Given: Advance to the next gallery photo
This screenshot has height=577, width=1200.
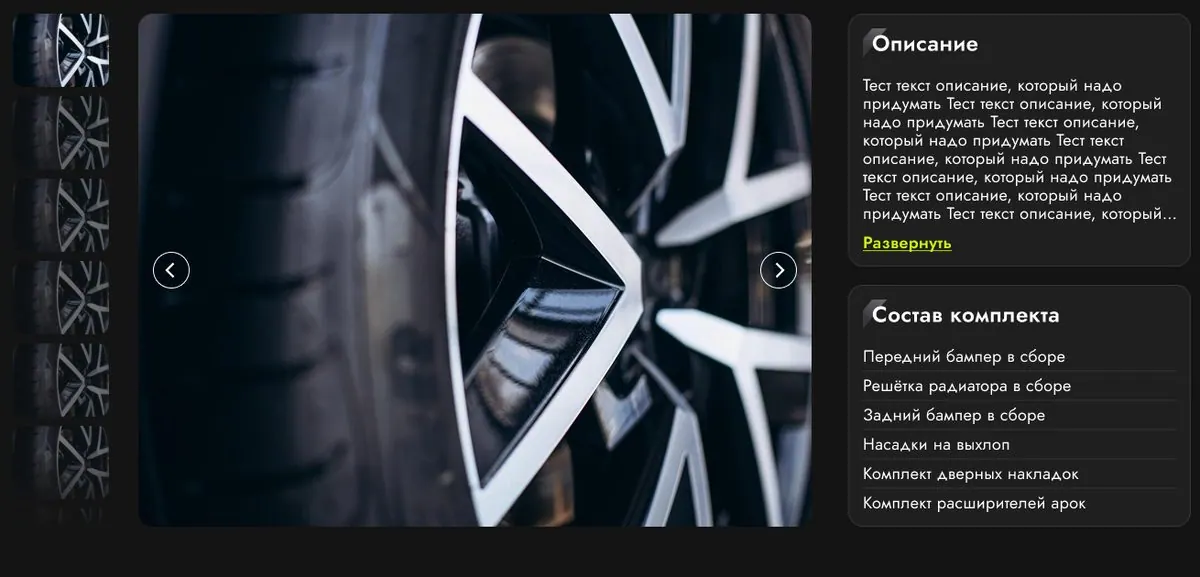Looking at the screenshot, I should pyautogui.click(x=778, y=270).
